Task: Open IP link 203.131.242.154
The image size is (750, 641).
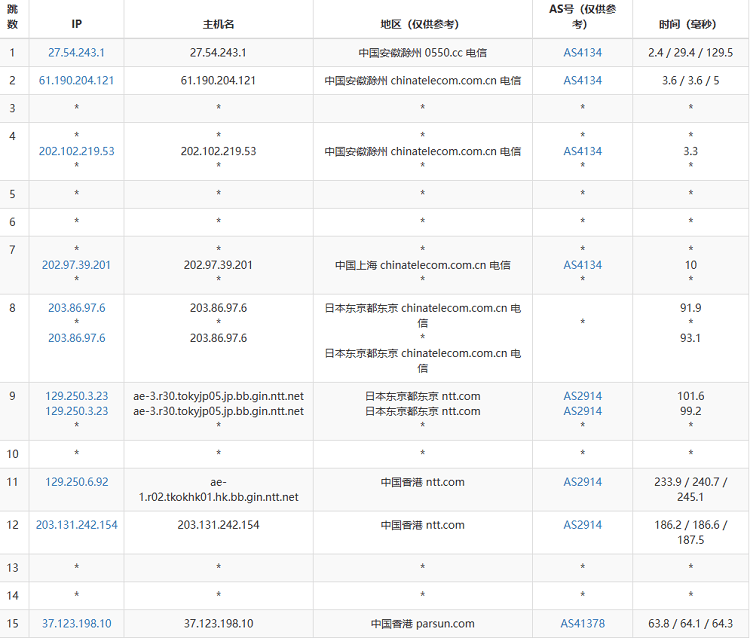Action: pos(77,525)
